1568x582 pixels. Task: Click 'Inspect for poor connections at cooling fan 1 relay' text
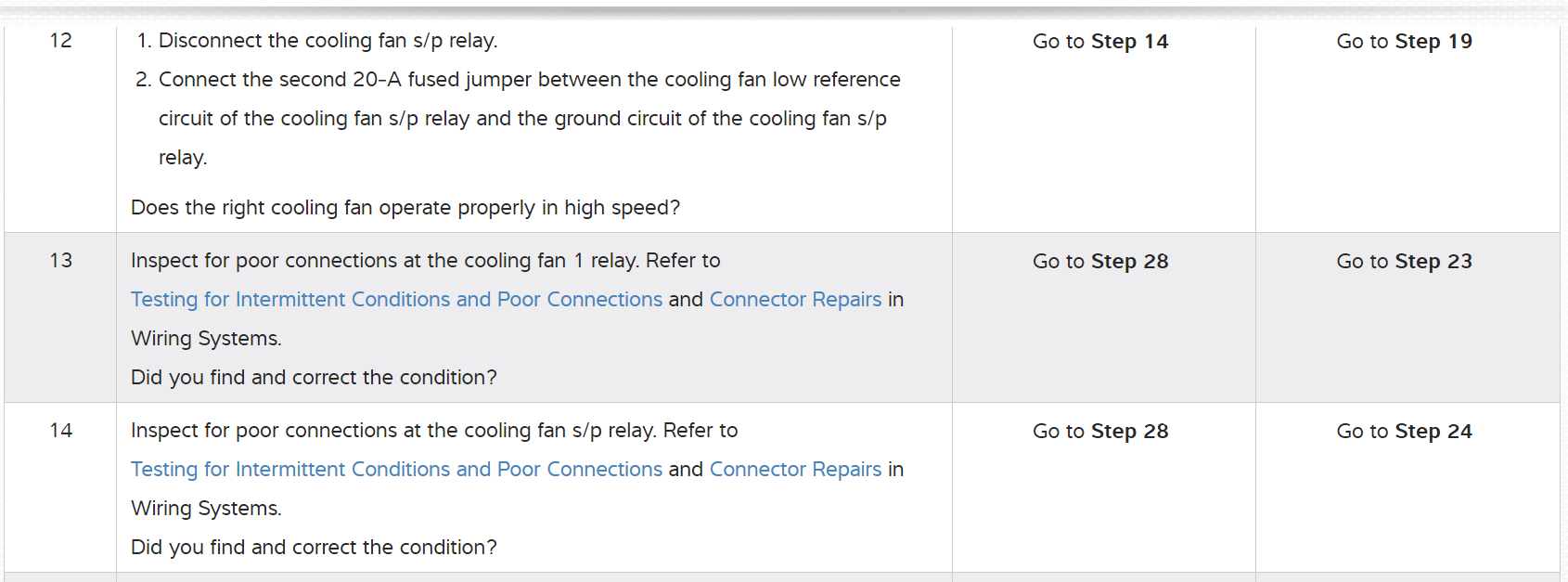[425, 261]
